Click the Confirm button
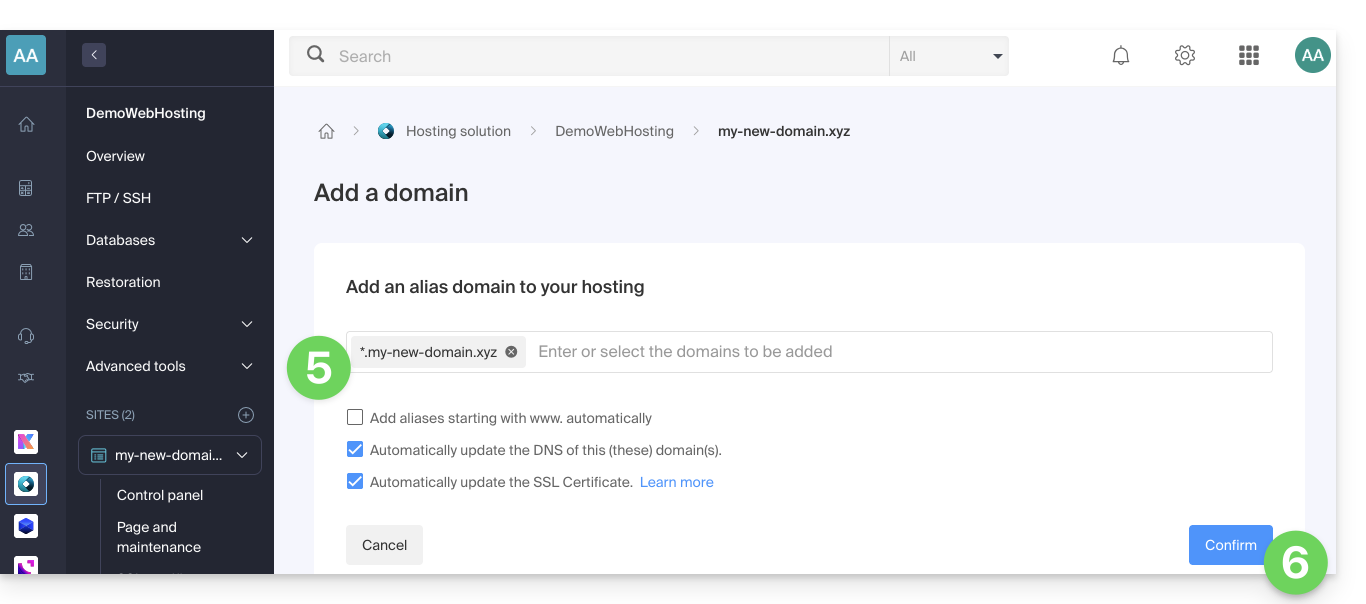The image size is (1366, 604). click(1230, 545)
